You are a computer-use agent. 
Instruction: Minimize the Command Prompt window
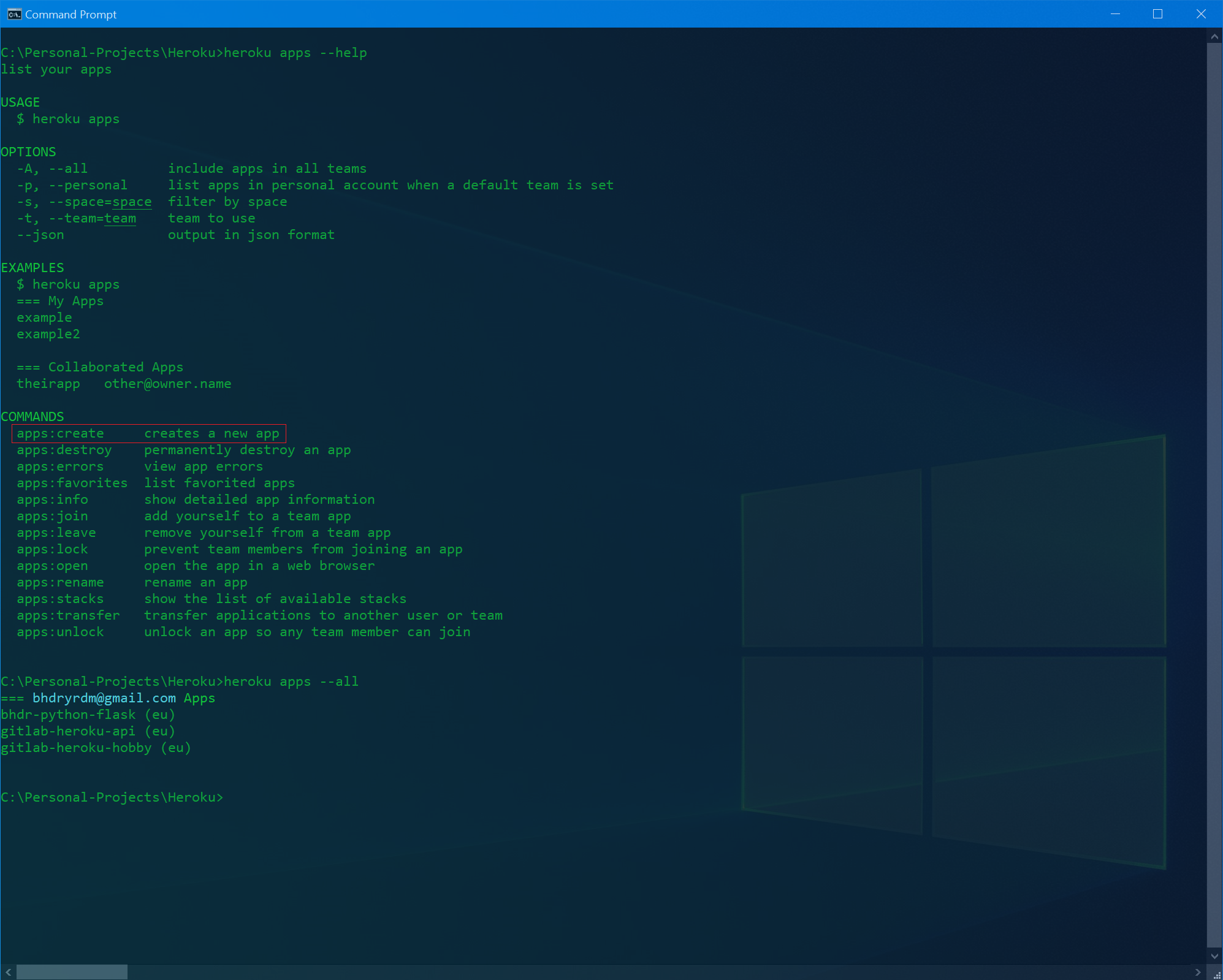[x=1115, y=14]
